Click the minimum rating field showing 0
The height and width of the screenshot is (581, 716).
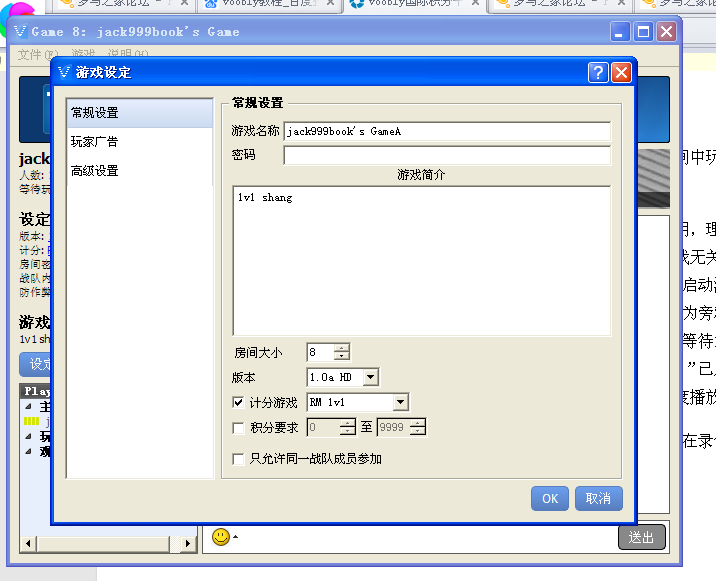pyautogui.click(x=323, y=428)
